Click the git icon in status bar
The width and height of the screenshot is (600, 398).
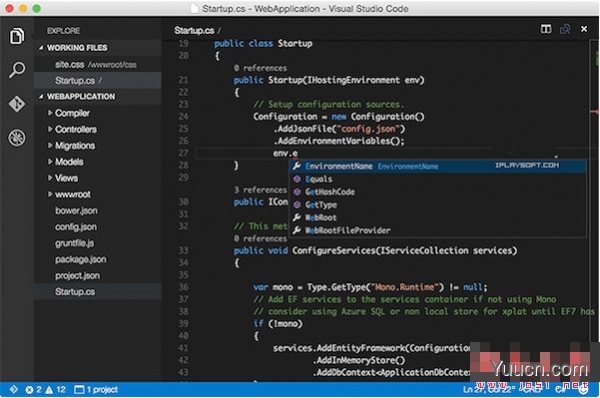(13, 390)
